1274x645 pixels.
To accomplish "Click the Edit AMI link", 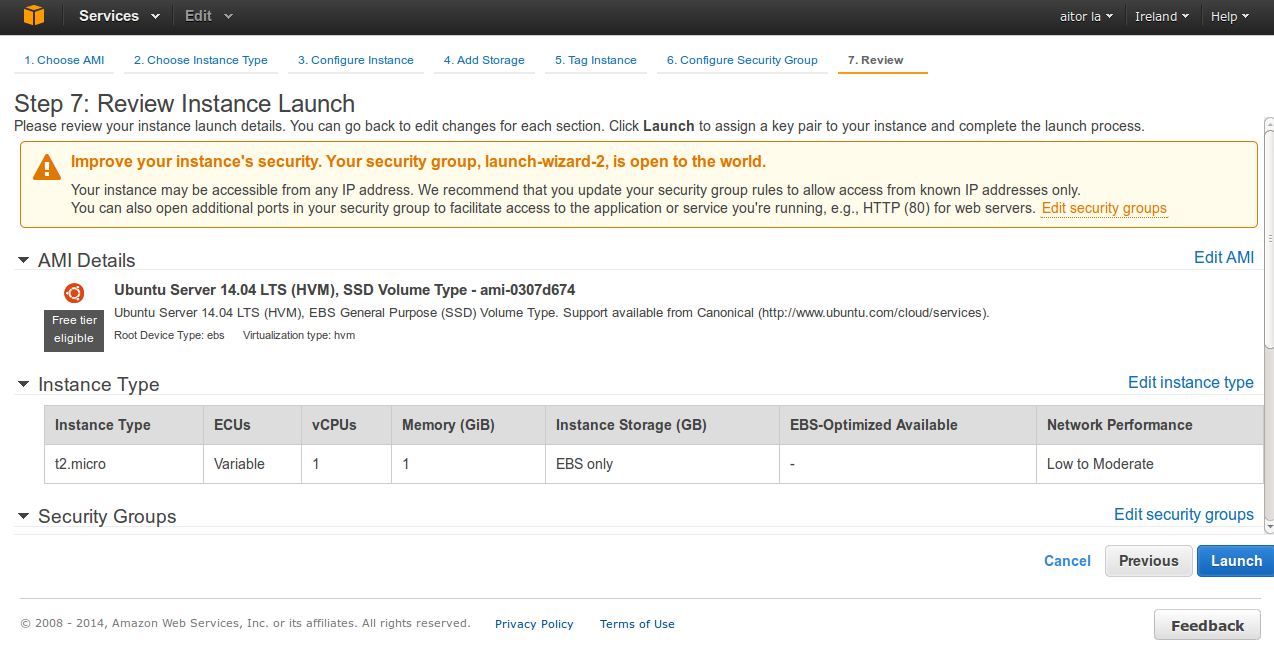I will coord(1223,257).
